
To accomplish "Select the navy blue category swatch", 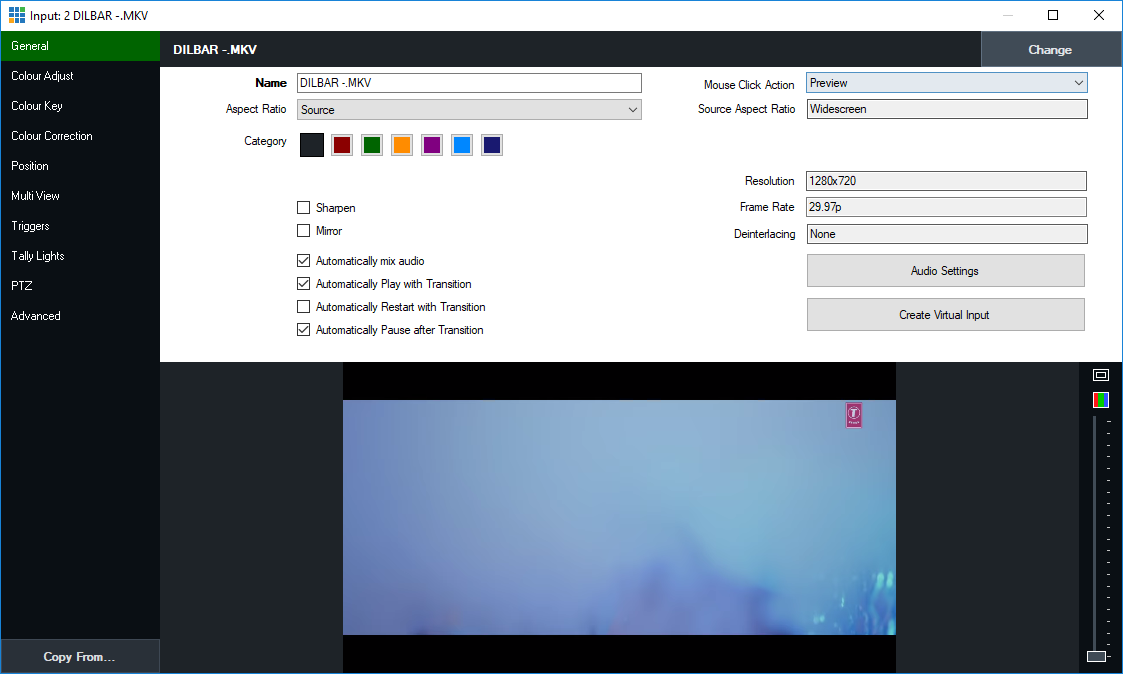I will 492,145.
